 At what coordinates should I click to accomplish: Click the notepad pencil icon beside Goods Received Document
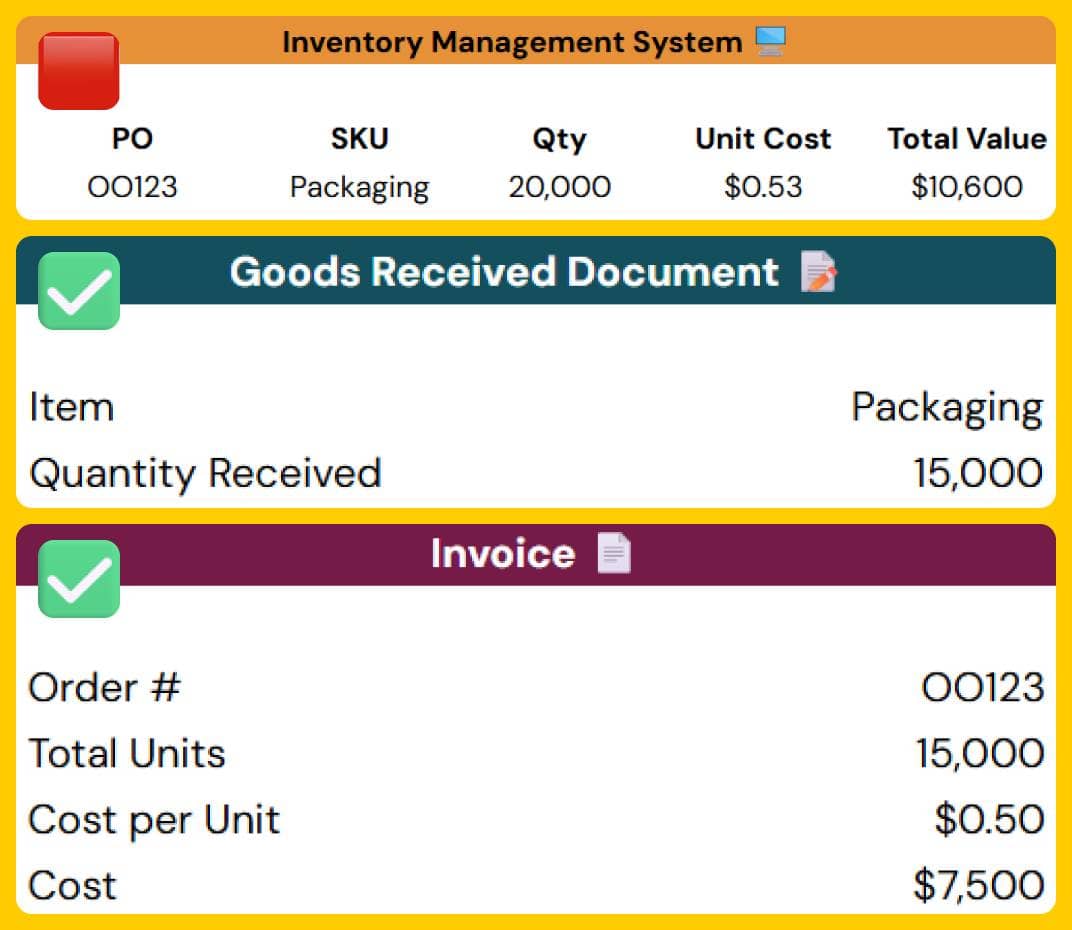818,272
